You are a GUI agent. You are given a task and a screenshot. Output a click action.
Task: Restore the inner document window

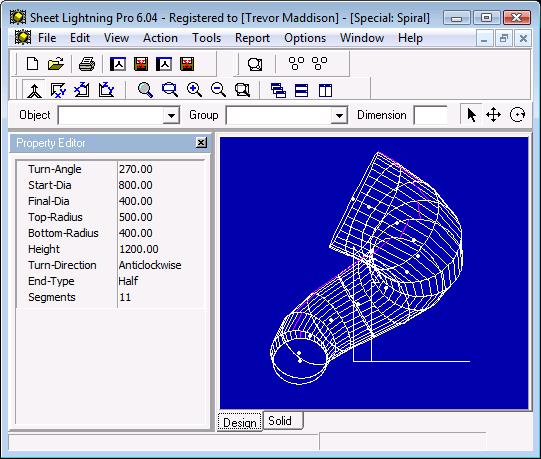[x=503, y=38]
